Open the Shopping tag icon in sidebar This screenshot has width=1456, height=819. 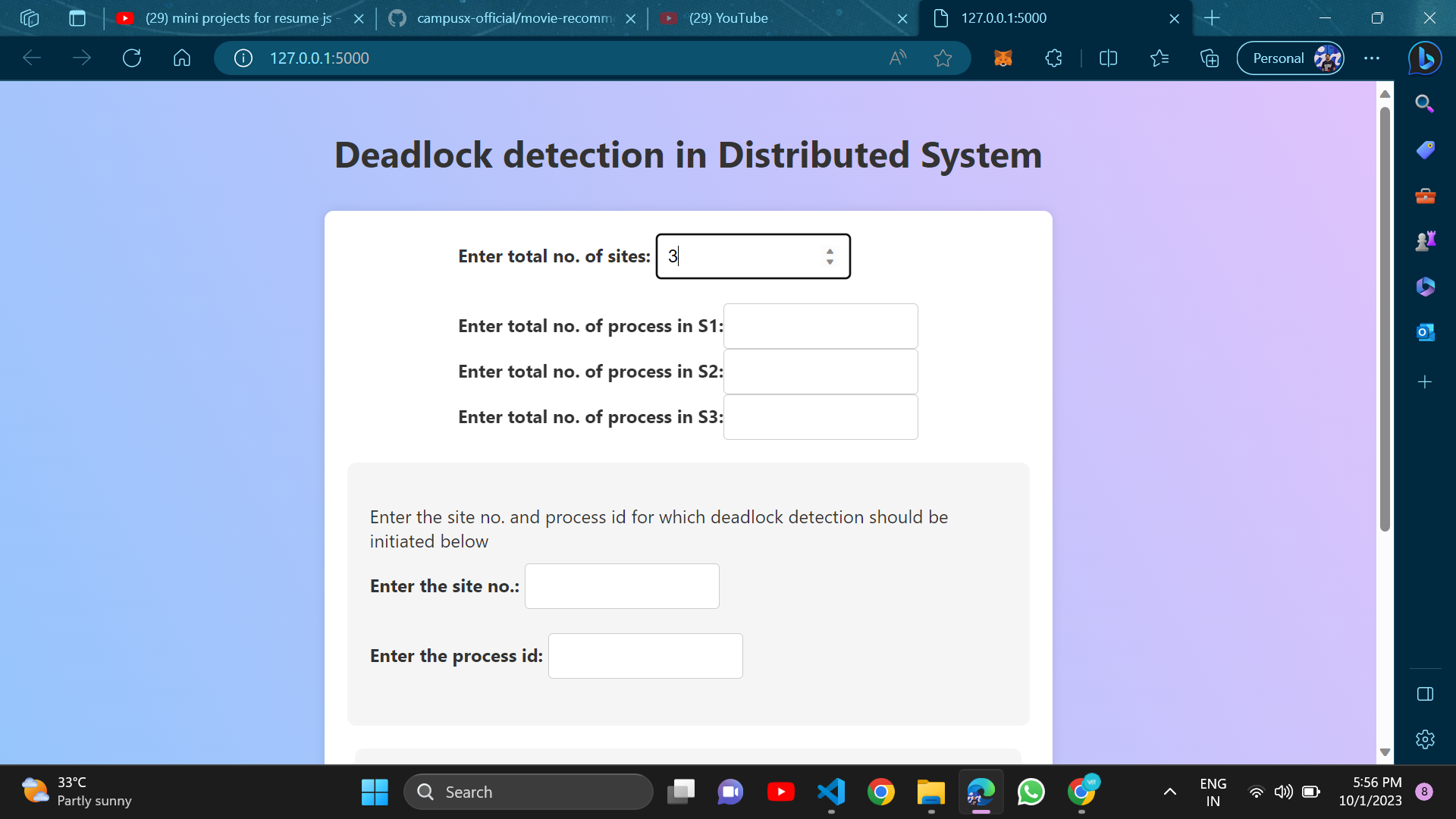point(1425,149)
